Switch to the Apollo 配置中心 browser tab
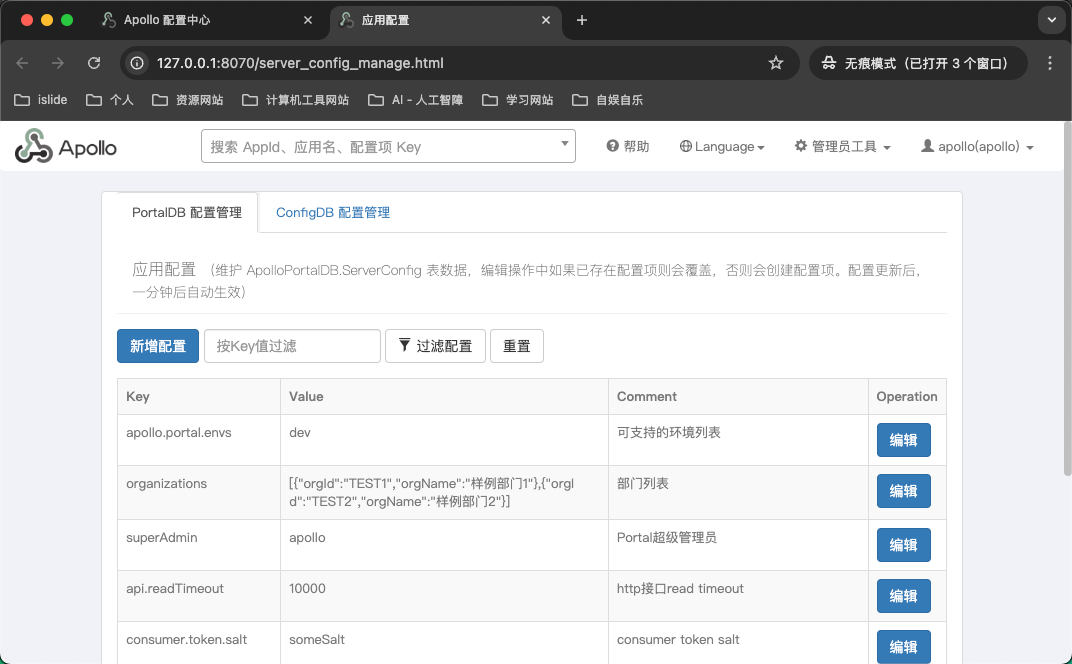This screenshot has width=1072, height=664. (167, 20)
